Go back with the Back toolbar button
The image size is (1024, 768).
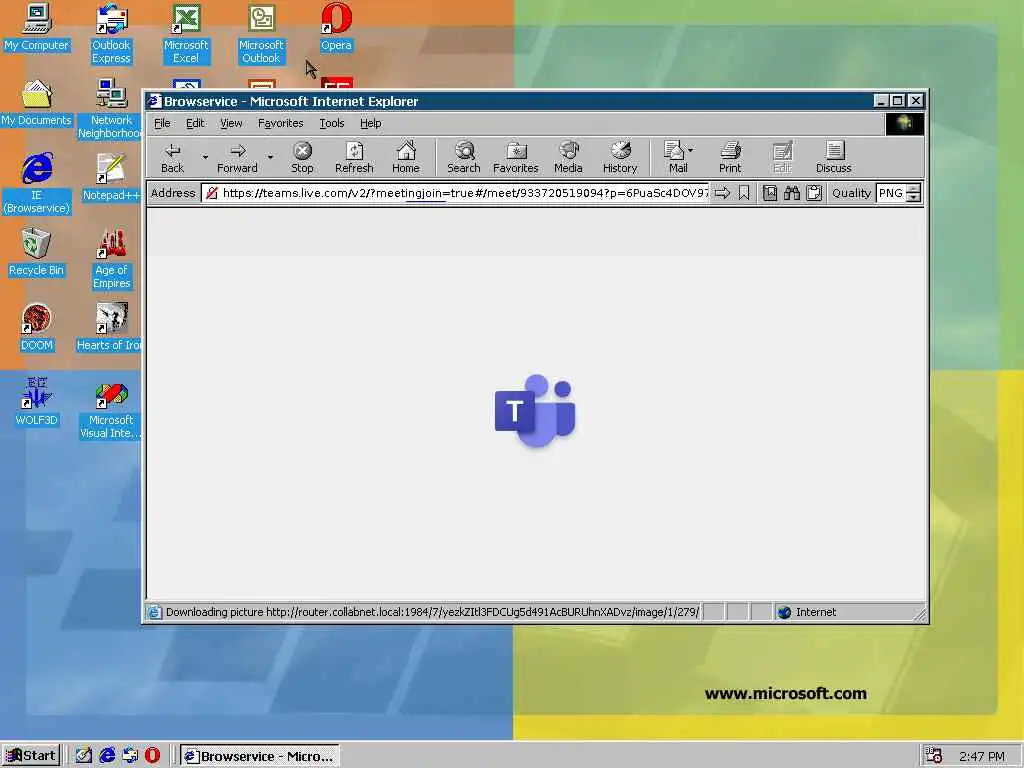[172, 157]
